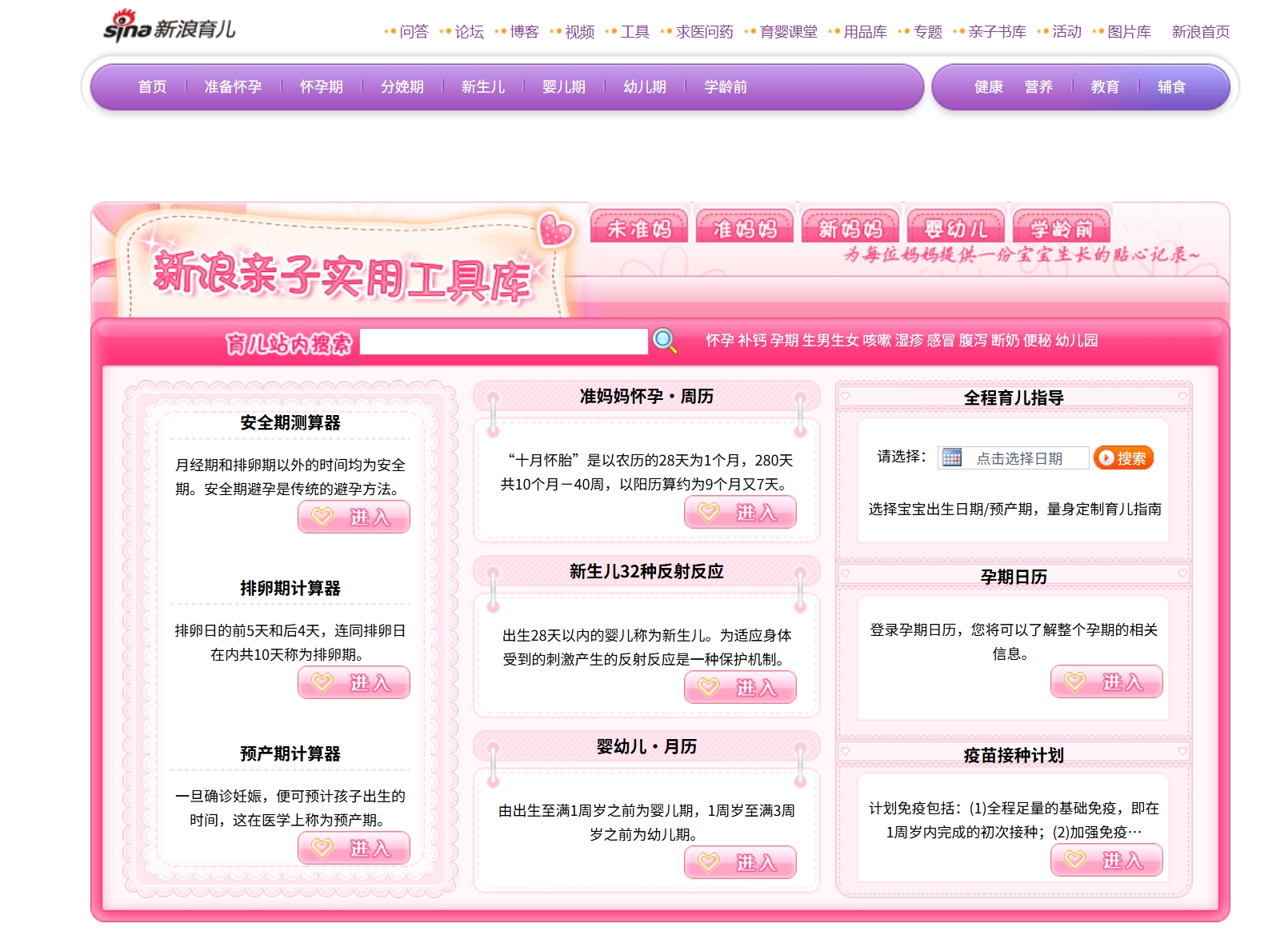Screen dimensions: 1288x931
Task: Enter the 排卵期计算器 tool
Action: click(x=354, y=682)
